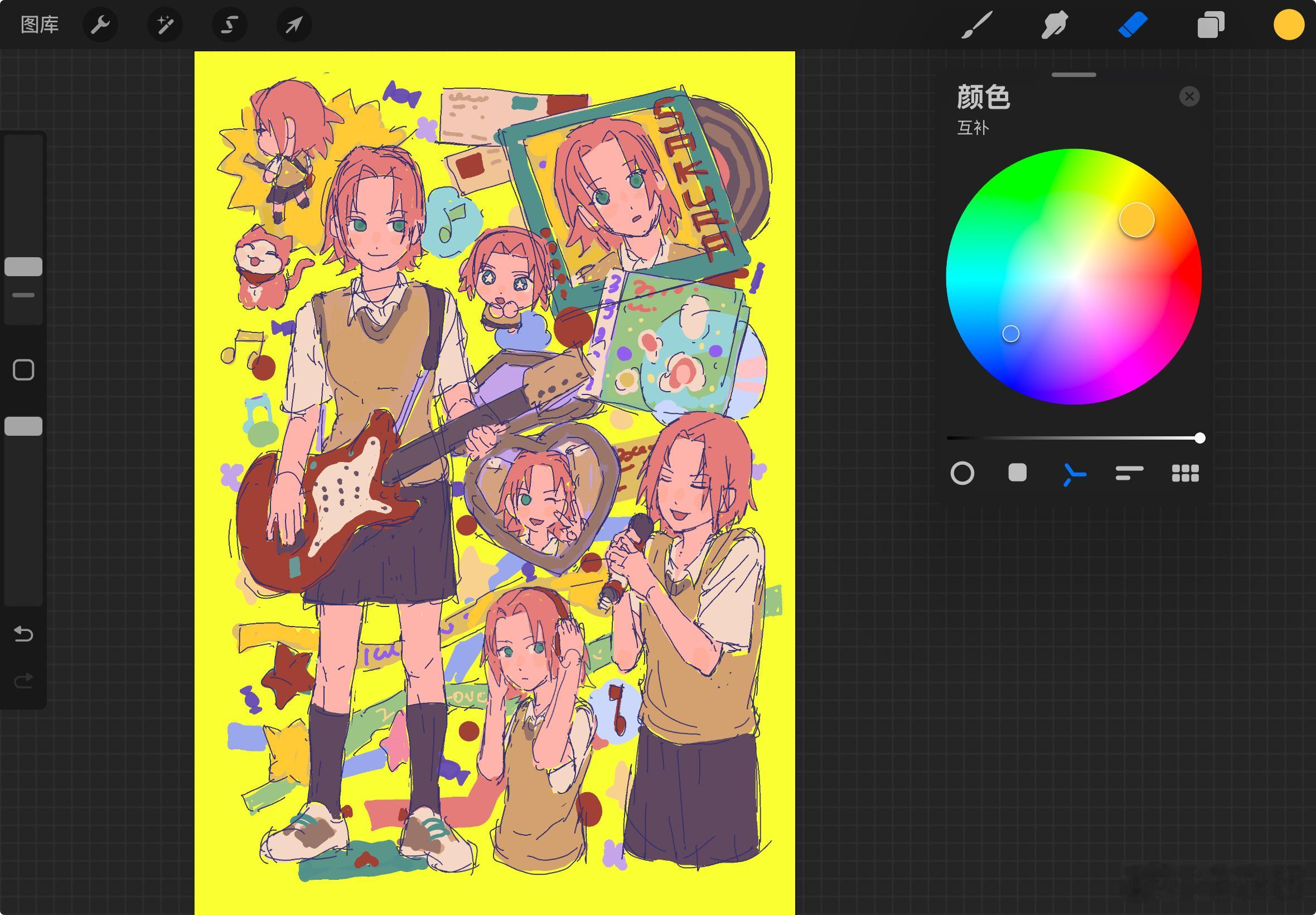
Task: Click the undo arrow in sidebar
Action: click(23, 633)
